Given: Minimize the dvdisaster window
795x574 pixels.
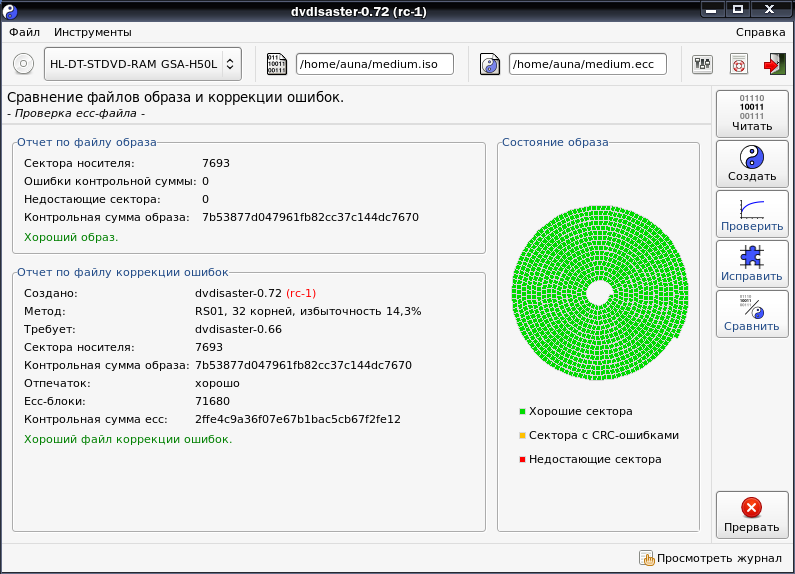Looking at the screenshot, I should pos(711,10).
